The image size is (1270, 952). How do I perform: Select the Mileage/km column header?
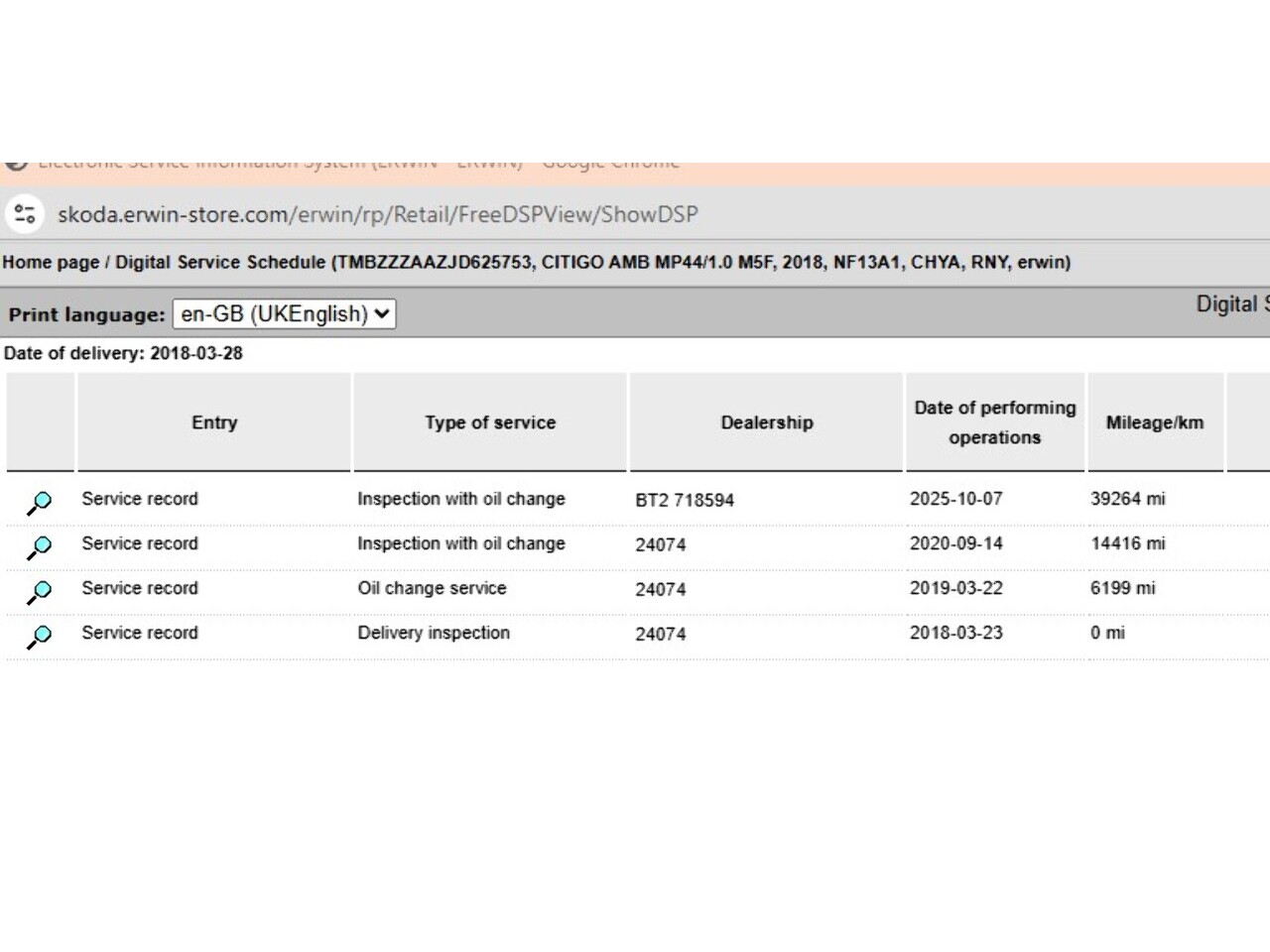pos(1155,422)
